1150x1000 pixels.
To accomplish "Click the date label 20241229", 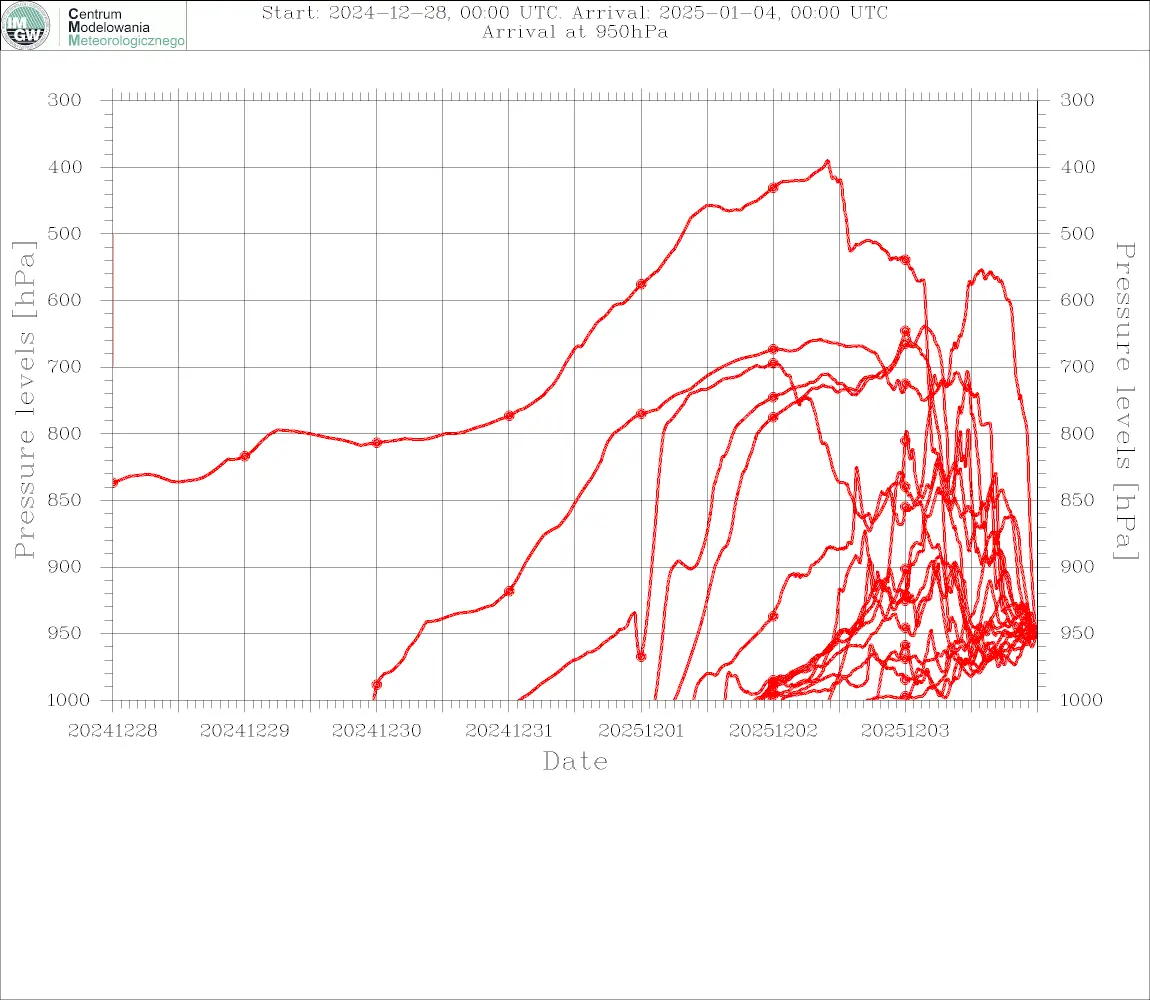I will click(x=245, y=731).
